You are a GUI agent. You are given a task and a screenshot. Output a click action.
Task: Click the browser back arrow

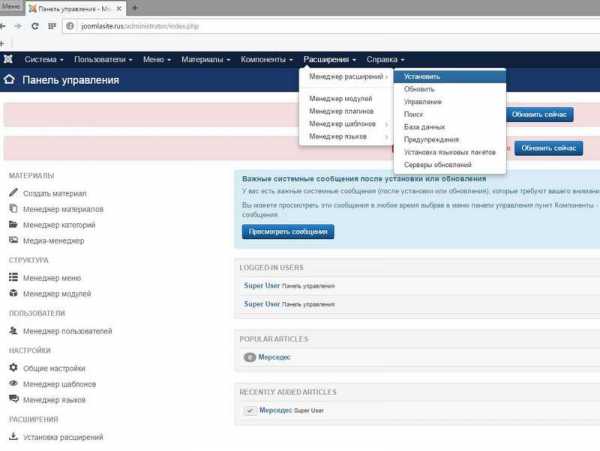pos(2,26)
